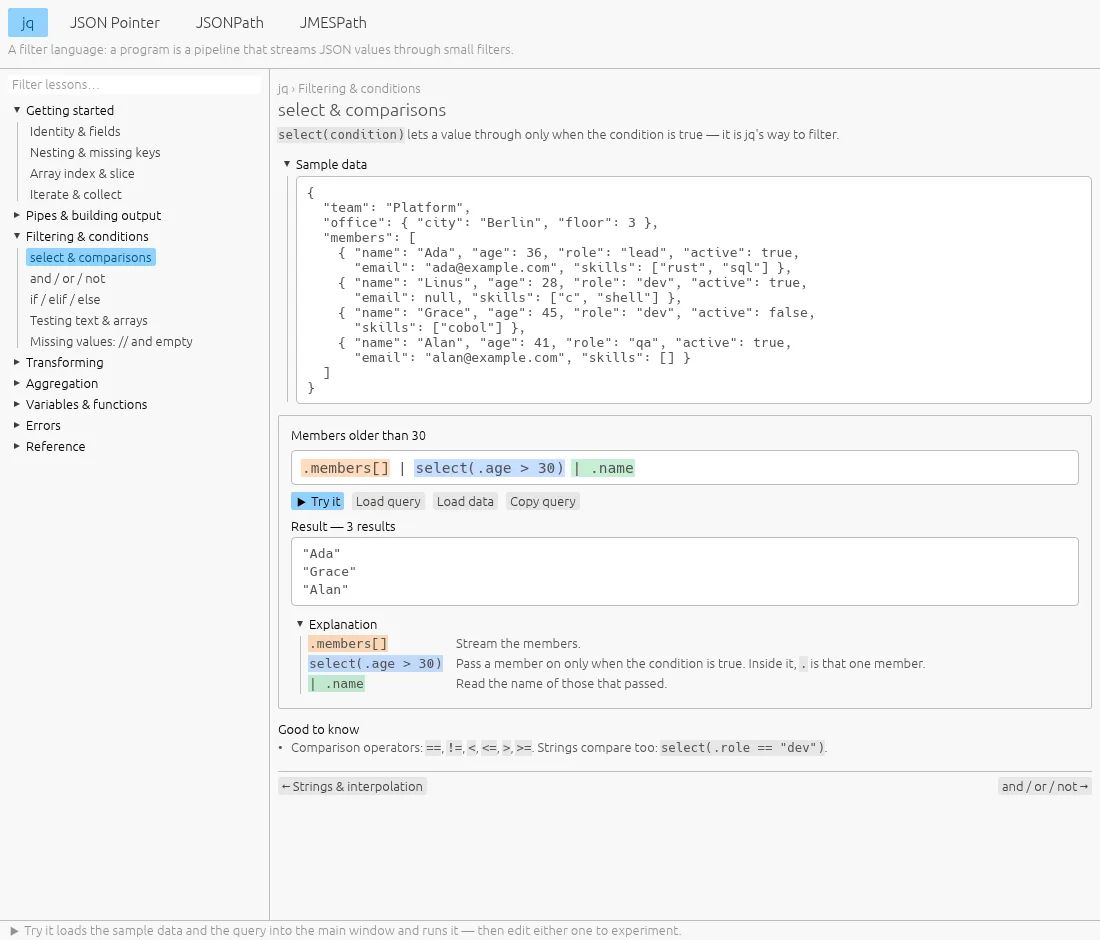1100x940 pixels.
Task: Click .members[] in the Explanation list
Action: coord(348,644)
